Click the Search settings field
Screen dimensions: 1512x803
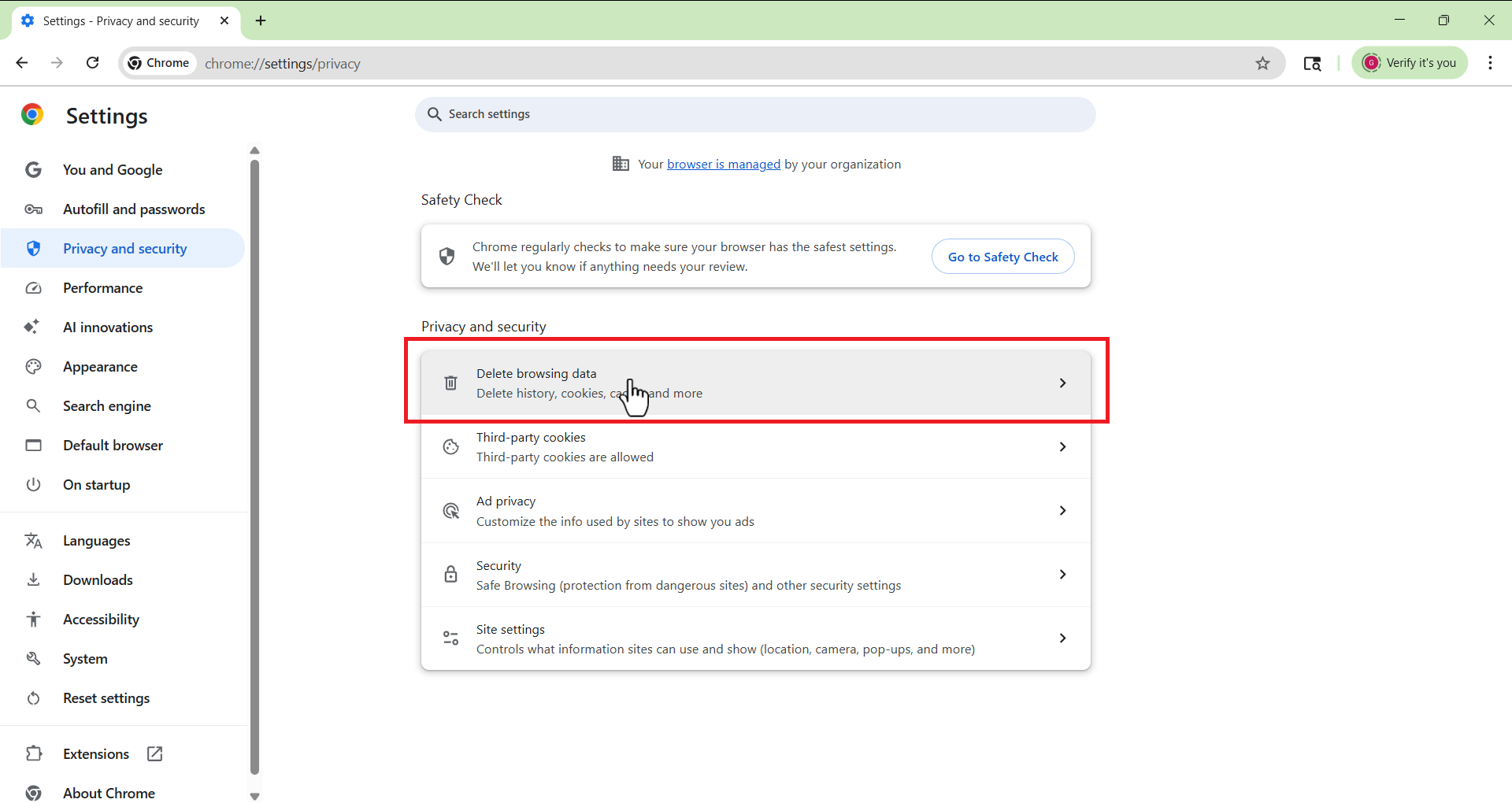click(756, 115)
